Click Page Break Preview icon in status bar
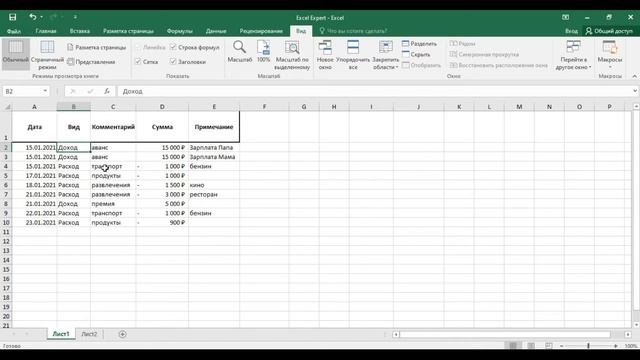 click(549, 346)
